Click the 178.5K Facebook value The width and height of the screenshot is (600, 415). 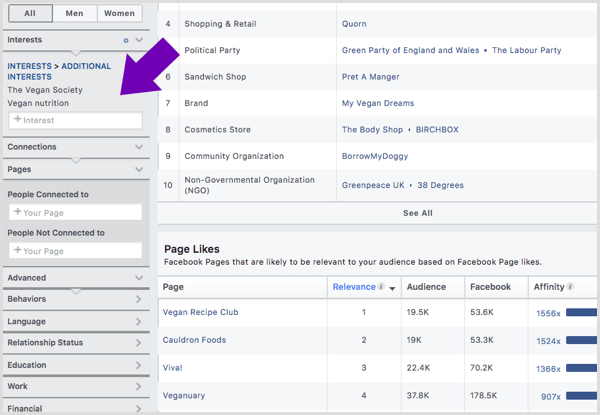point(484,395)
